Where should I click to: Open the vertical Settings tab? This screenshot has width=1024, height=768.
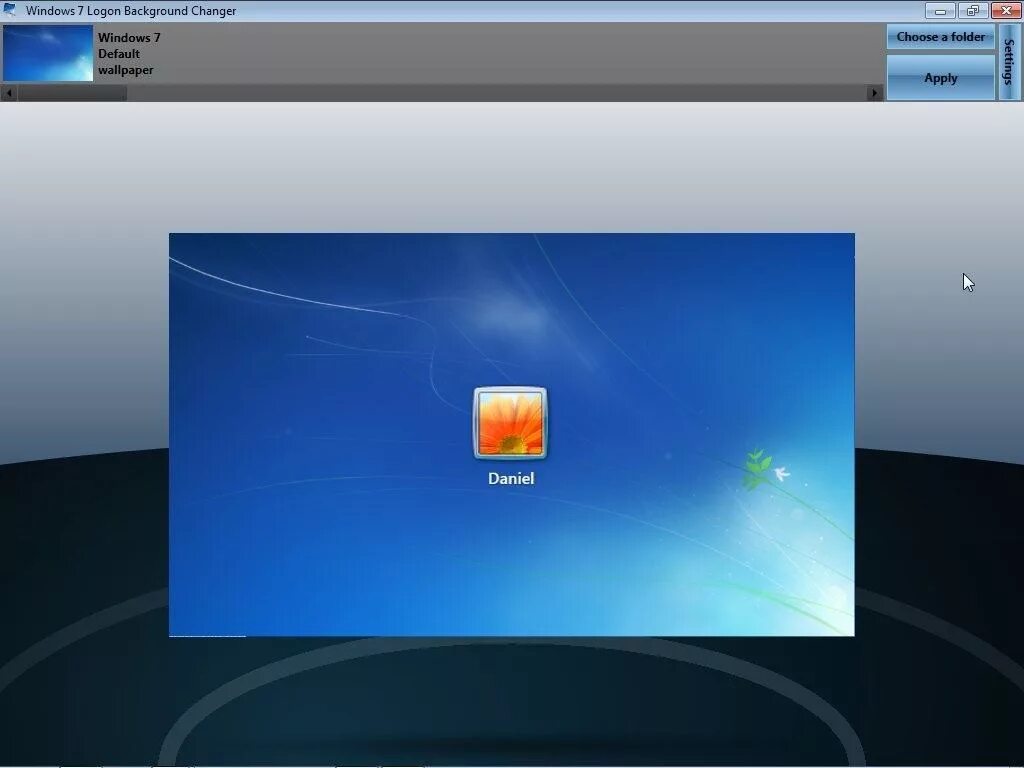pos(1009,62)
